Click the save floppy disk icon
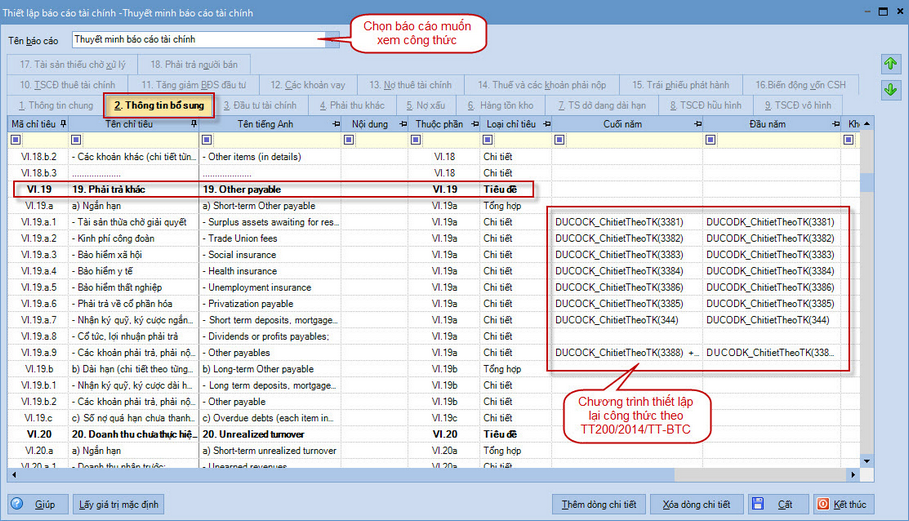This screenshot has width=909, height=521. [x=758, y=504]
